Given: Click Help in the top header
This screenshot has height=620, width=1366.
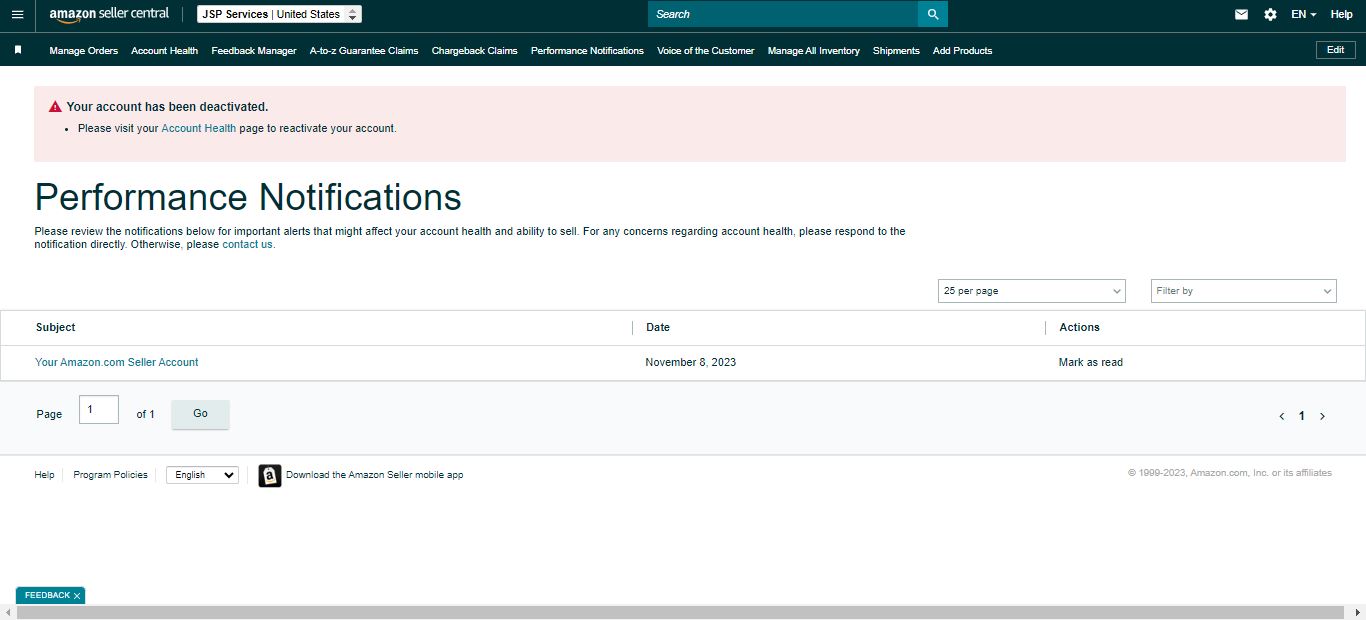Looking at the screenshot, I should click(x=1341, y=14).
